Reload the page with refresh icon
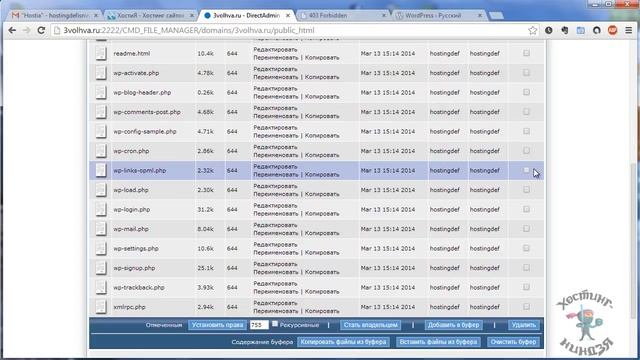The width and height of the screenshot is (640, 360). (41, 30)
